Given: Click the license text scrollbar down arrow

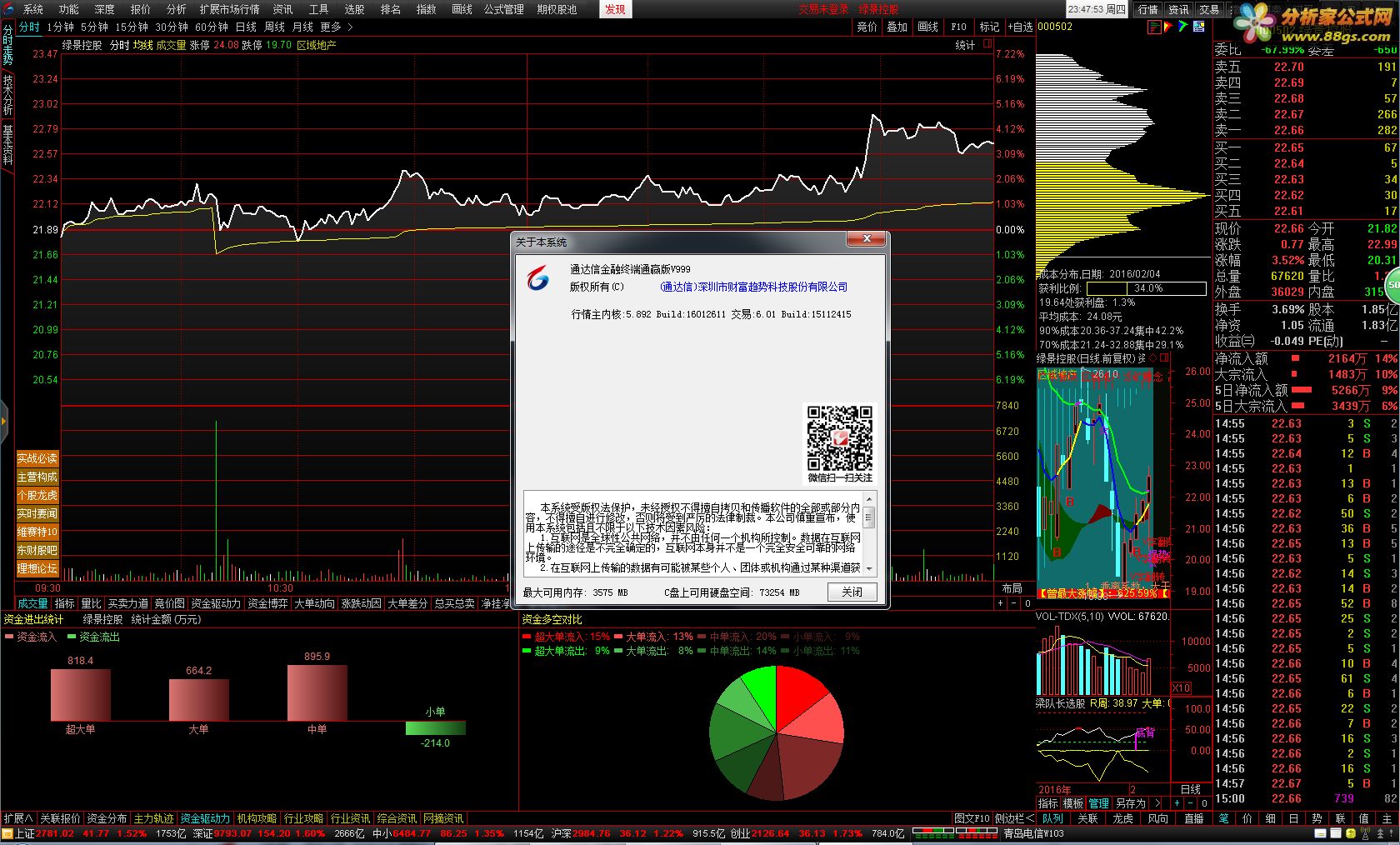Looking at the screenshot, I should (868, 568).
